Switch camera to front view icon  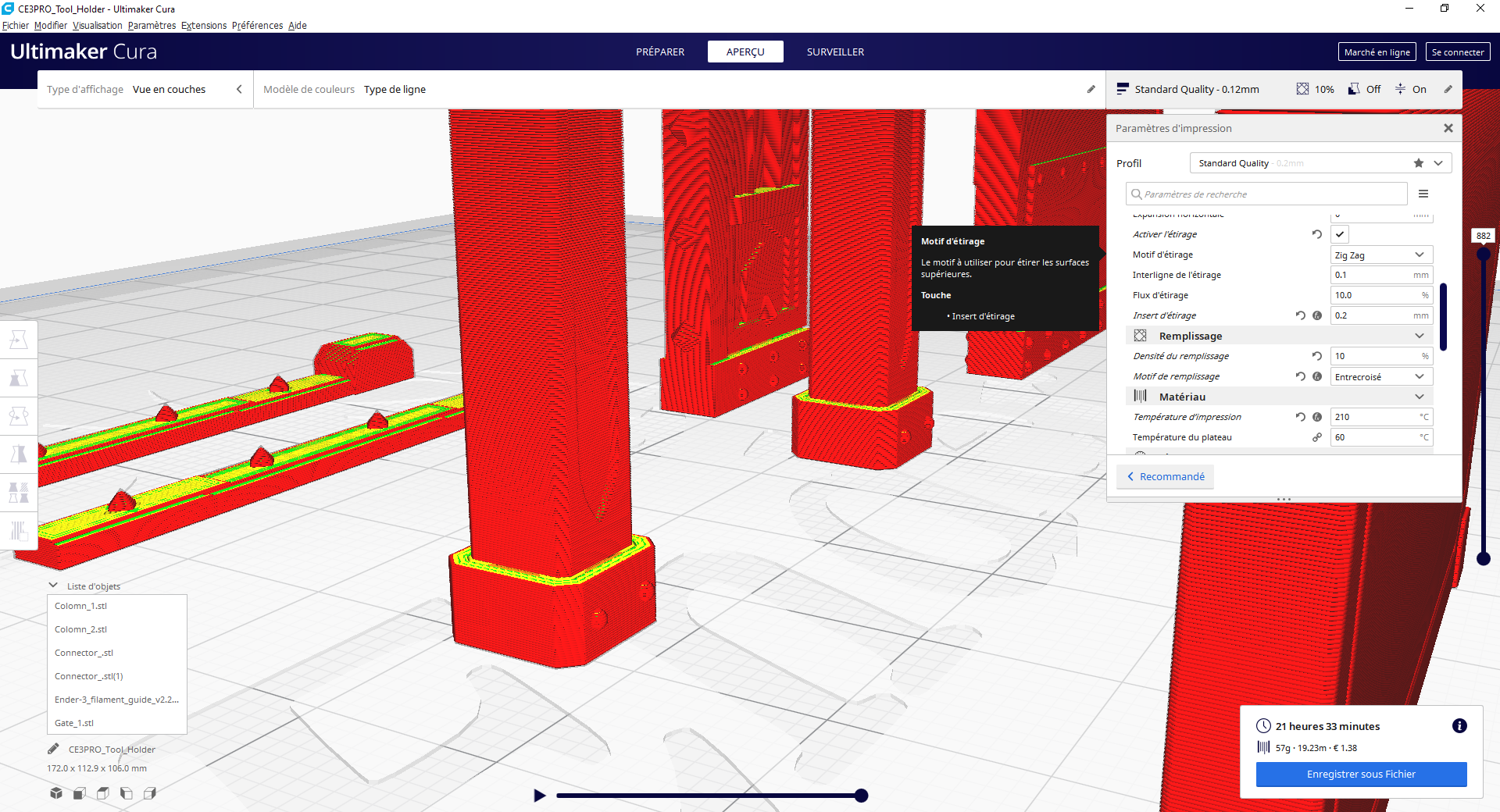click(80, 793)
